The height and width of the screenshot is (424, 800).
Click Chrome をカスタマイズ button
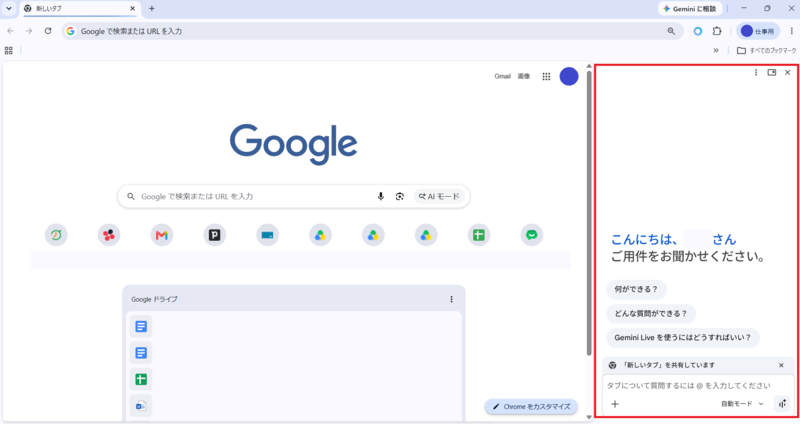tap(531, 407)
